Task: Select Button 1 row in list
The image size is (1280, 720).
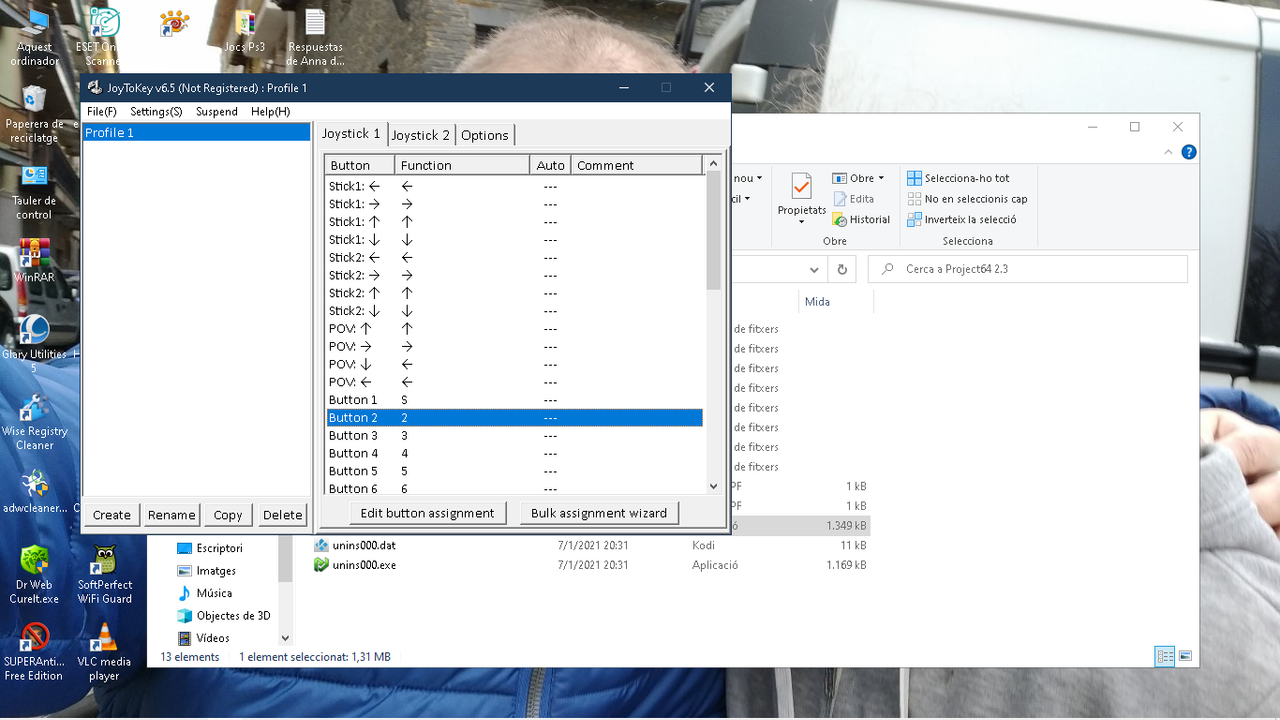Action: pyautogui.click(x=514, y=400)
